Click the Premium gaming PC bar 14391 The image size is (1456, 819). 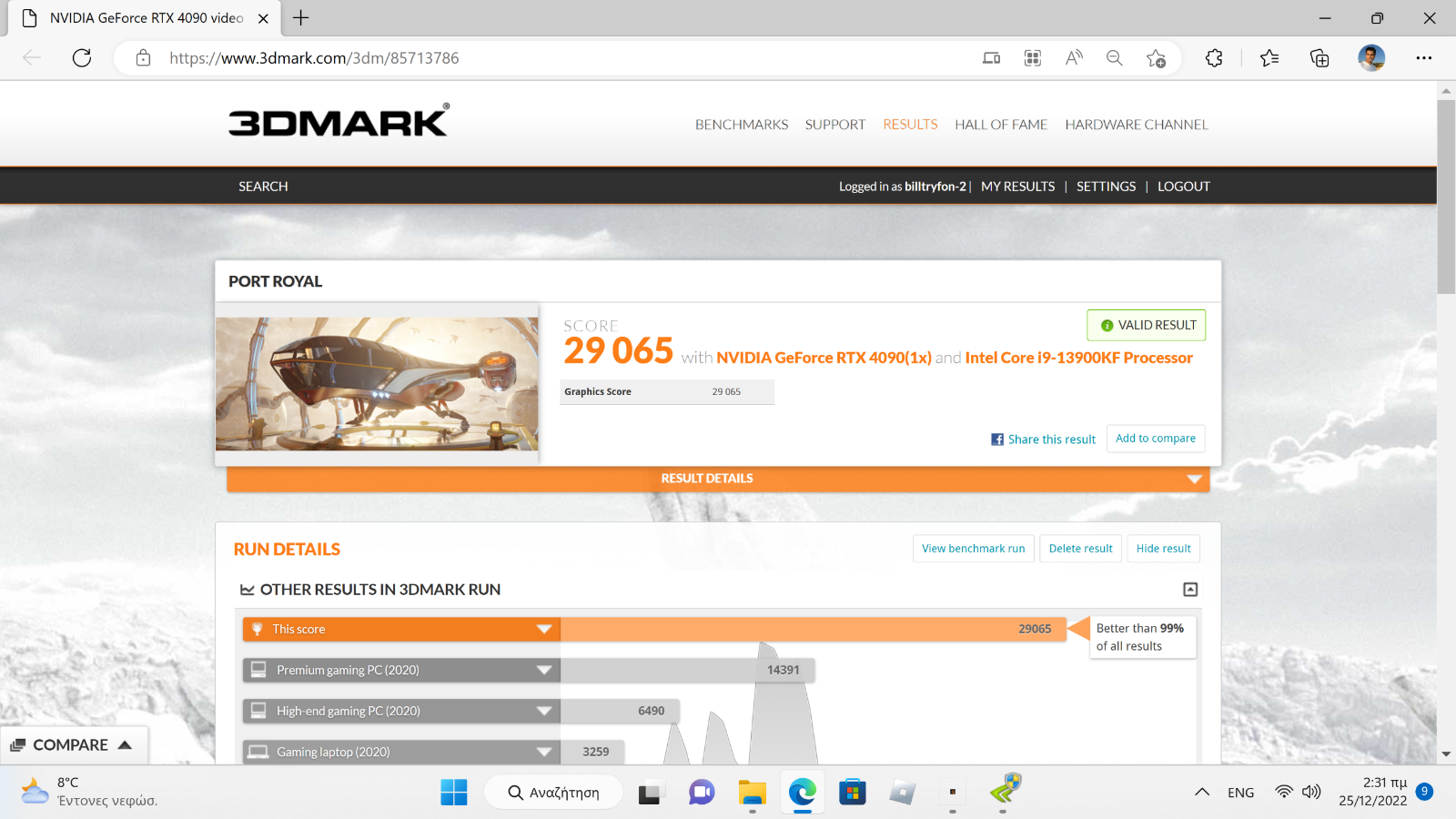687,671
